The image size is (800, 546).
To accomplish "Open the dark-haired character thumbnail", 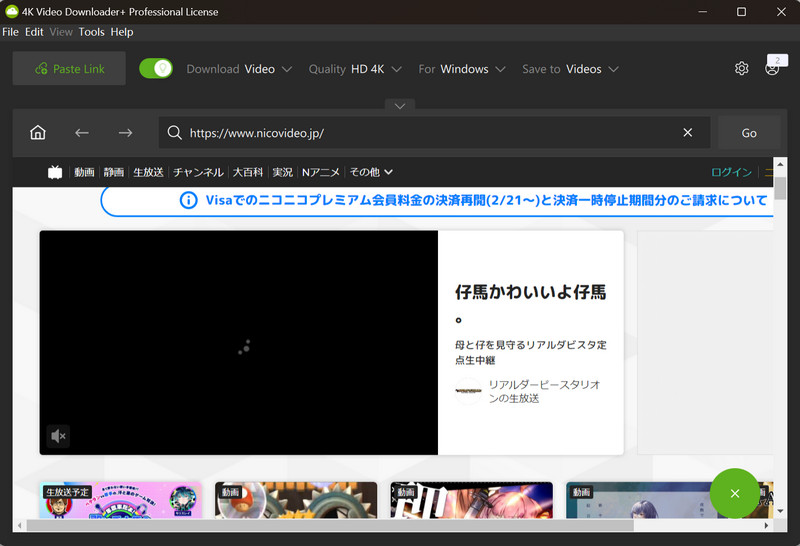I will coord(638,500).
